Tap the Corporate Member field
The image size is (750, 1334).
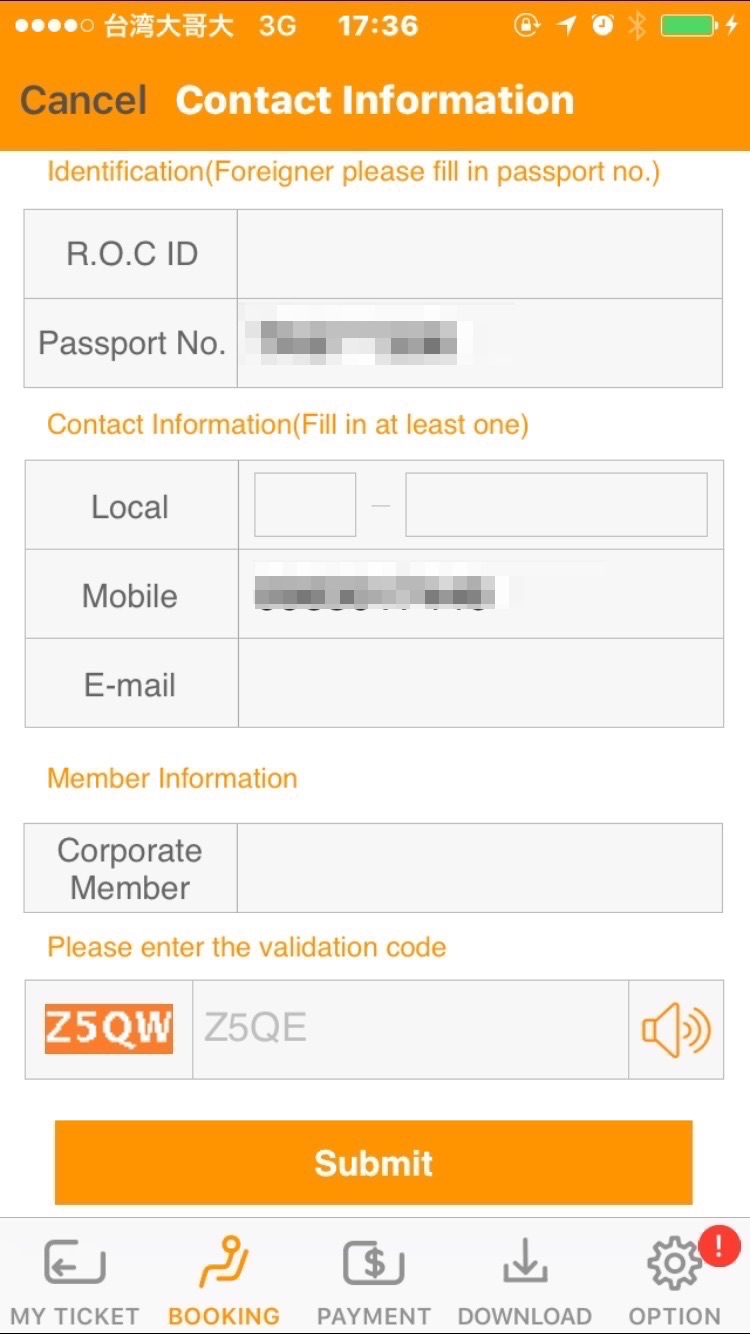[x=479, y=868]
